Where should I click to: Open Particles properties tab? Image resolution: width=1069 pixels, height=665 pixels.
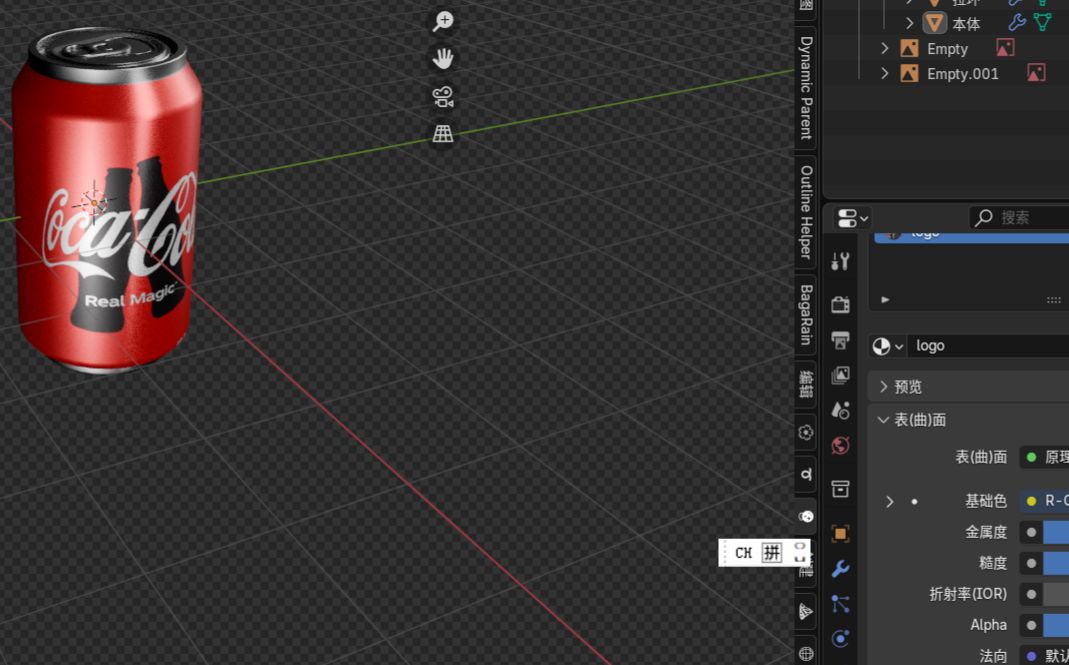840,604
